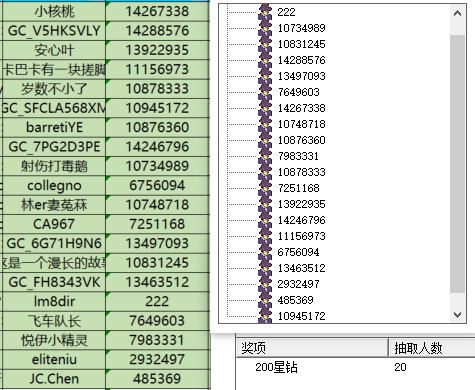Click the person icon beside 10878333 in list
Screen dimensions: 475x390
click(x=265, y=172)
